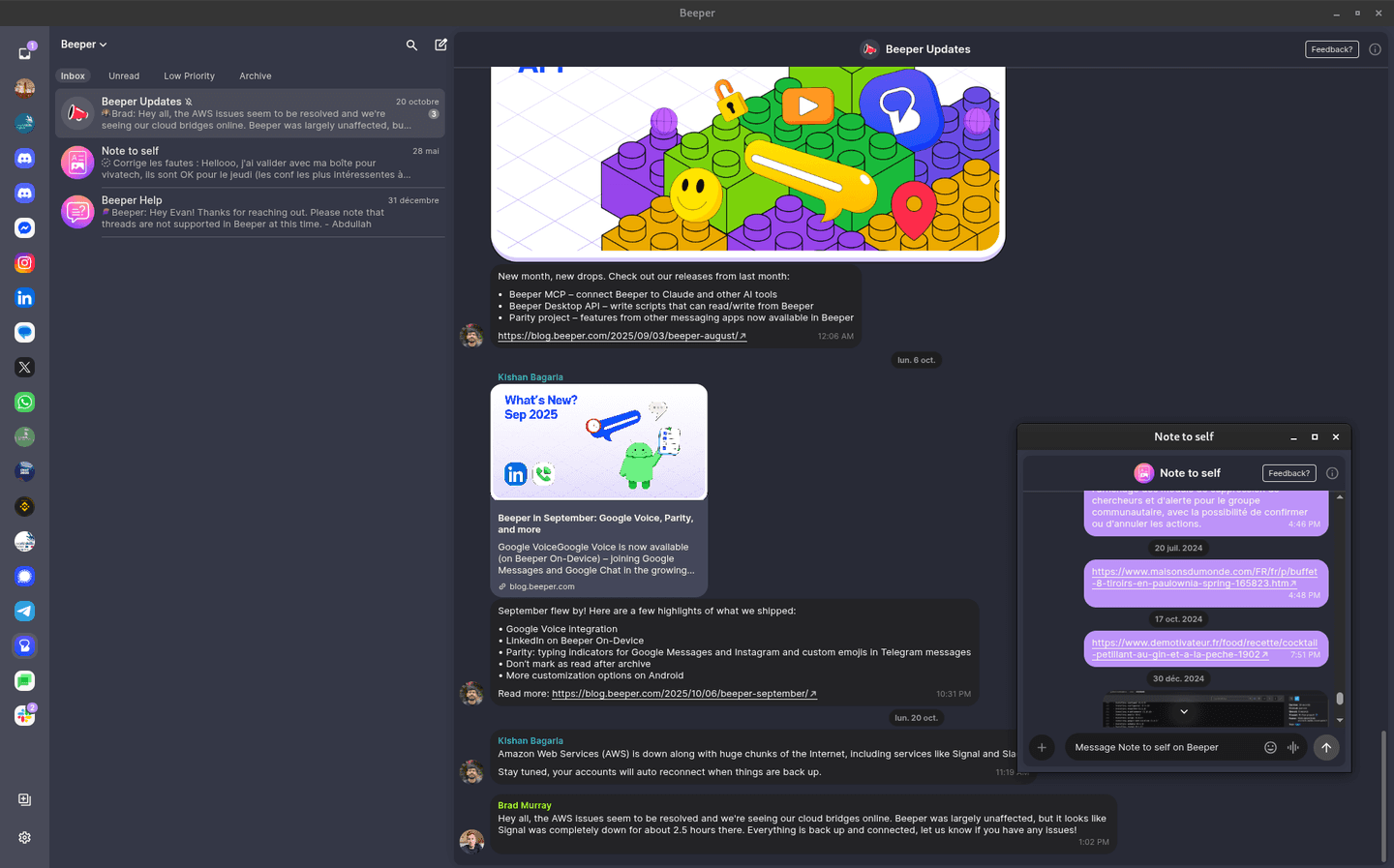The height and width of the screenshot is (868, 1394).
Task: Open chat info for Beeper Updates
Action: 1375,48
